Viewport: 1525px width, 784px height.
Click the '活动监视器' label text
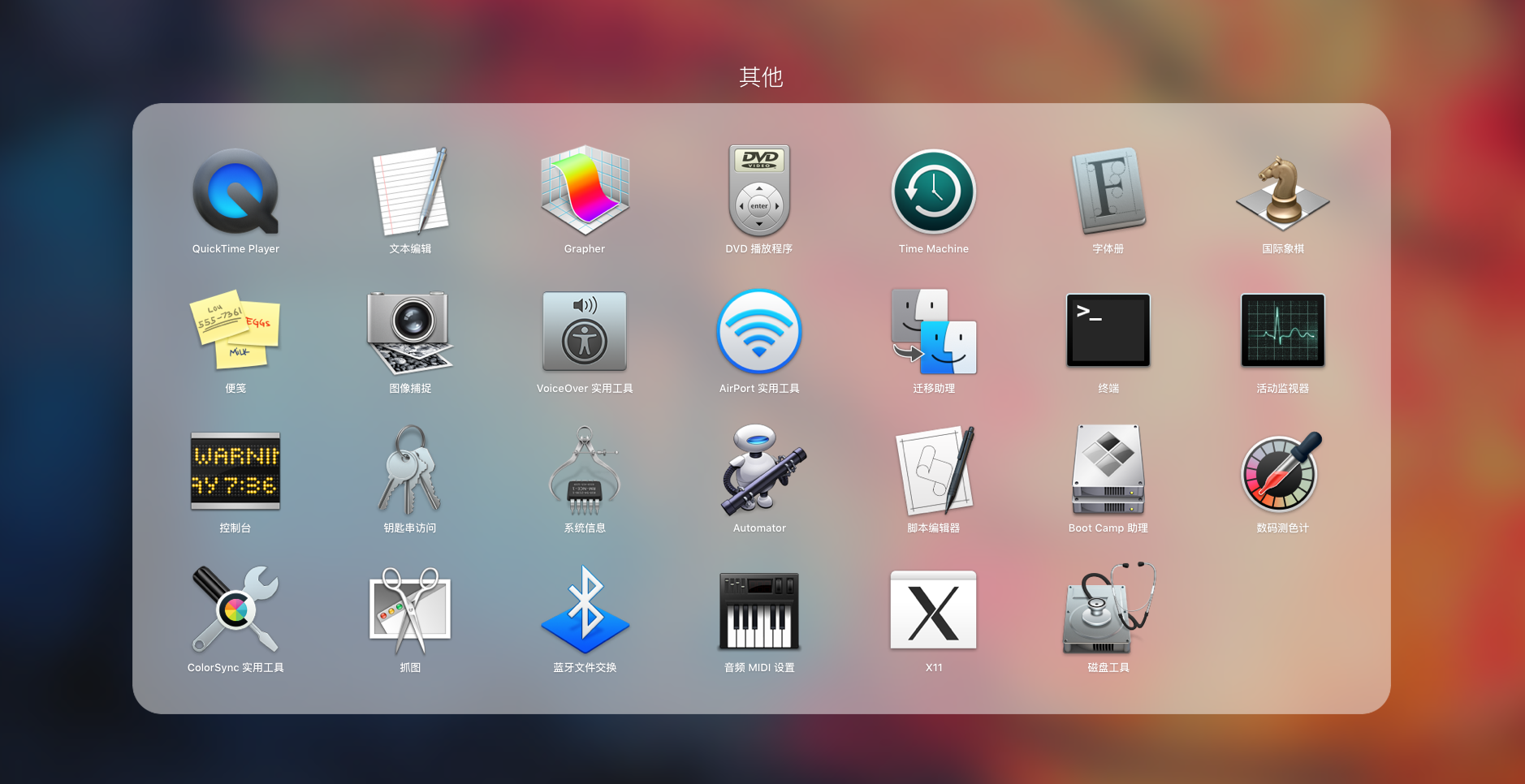[x=1283, y=389]
